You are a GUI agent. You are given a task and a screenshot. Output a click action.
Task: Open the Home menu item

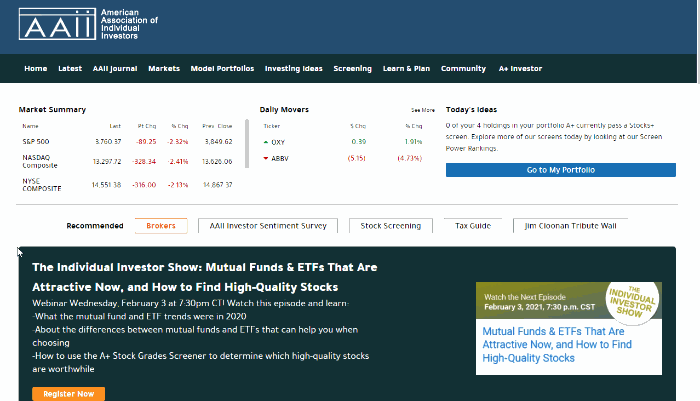[36, 68]
